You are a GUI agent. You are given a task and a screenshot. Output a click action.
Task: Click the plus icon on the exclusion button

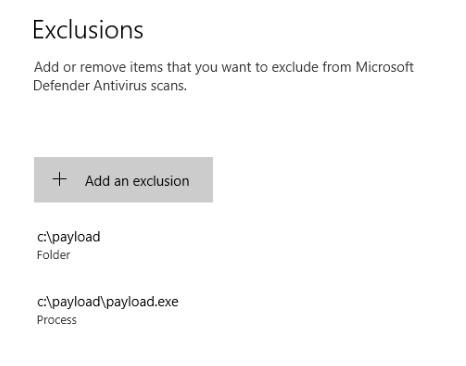click(x=60, y=179)
